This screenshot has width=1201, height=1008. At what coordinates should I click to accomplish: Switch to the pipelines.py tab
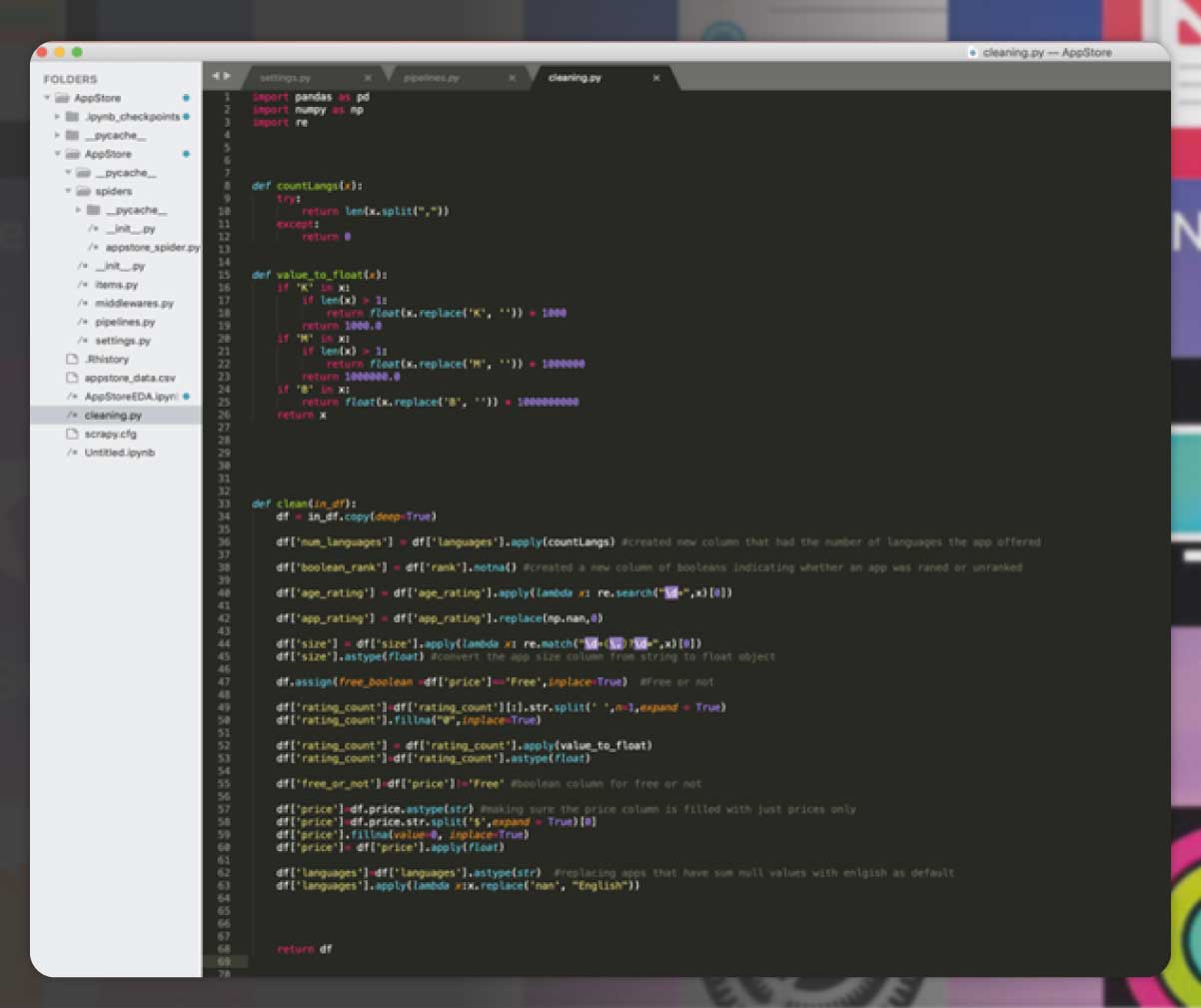click(x=432, y=77)
